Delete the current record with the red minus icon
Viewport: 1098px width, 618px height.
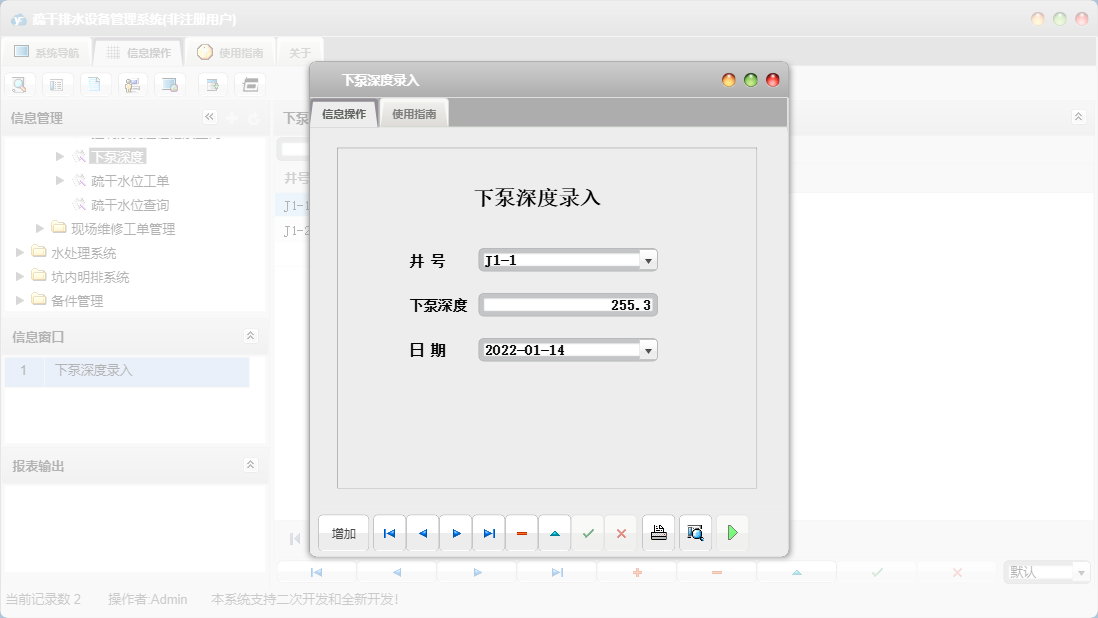point(521,533)
